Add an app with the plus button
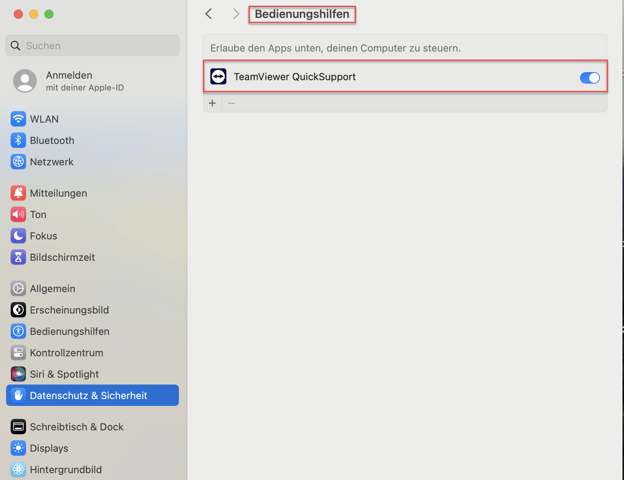624x480 pixels. coord(212,103)
